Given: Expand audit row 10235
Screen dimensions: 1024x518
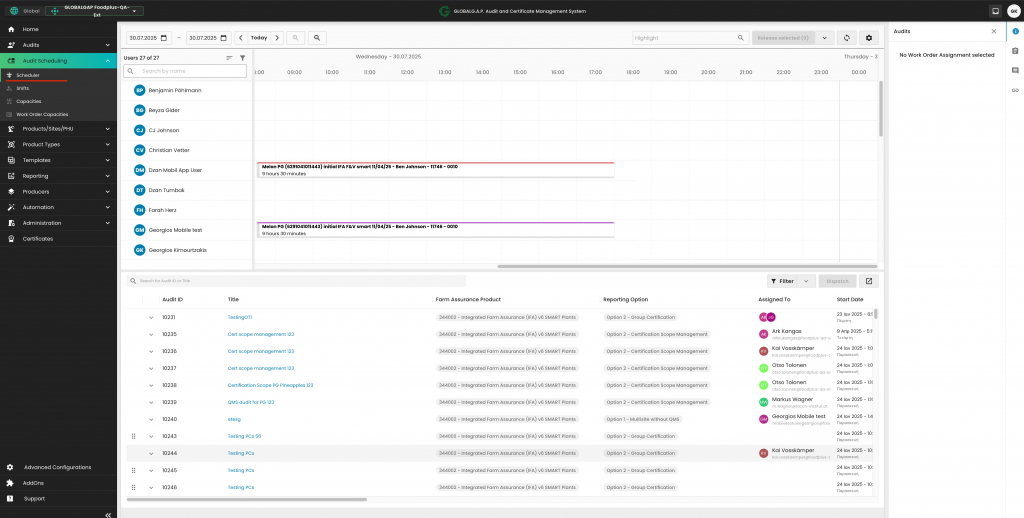Looking at the screenshot, I should 151,334.
